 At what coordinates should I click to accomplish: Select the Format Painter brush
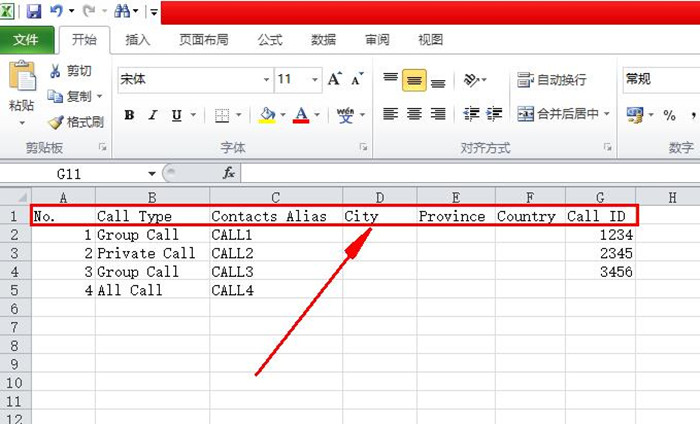57,122
